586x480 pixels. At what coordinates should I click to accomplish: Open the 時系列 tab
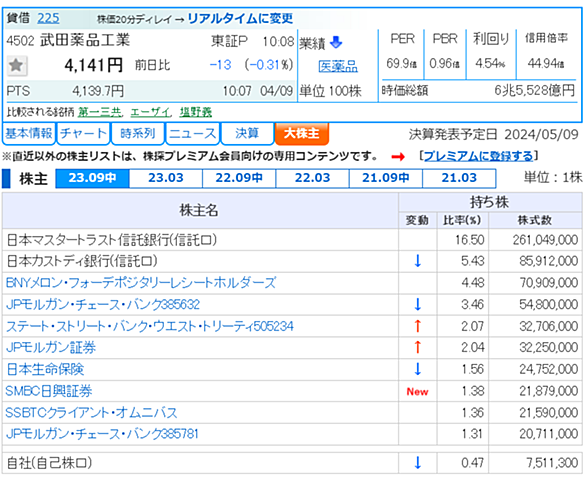pyautogui.click(x=138, y=133)
